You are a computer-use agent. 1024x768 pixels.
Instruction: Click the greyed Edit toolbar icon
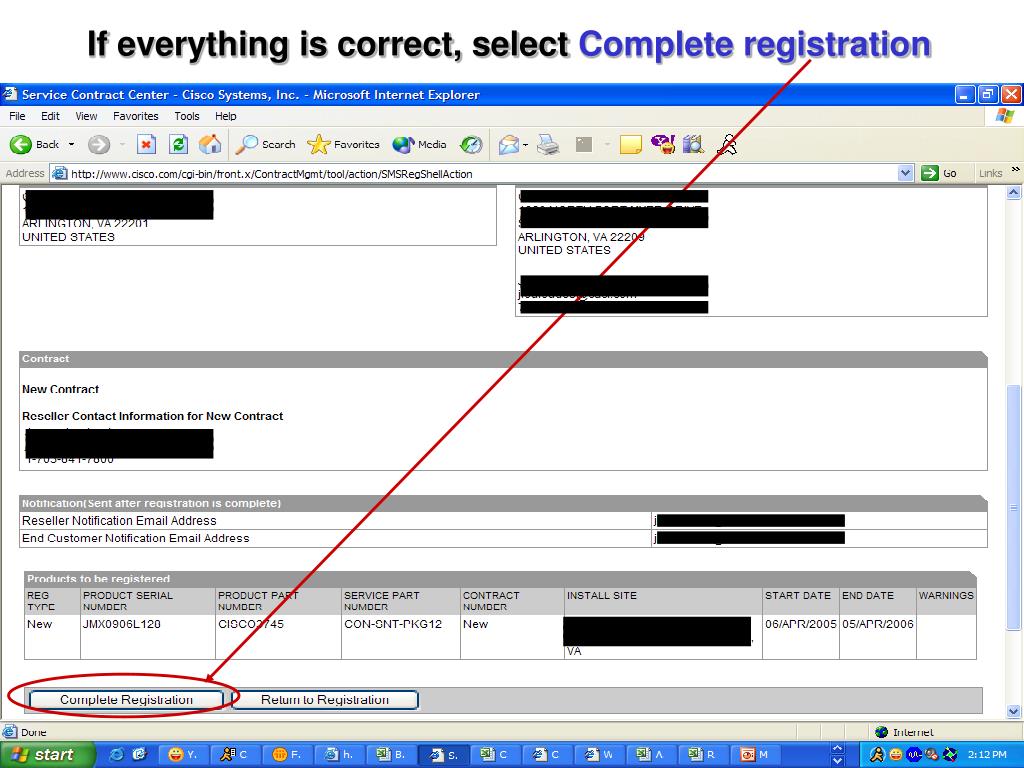click(584, 144)
